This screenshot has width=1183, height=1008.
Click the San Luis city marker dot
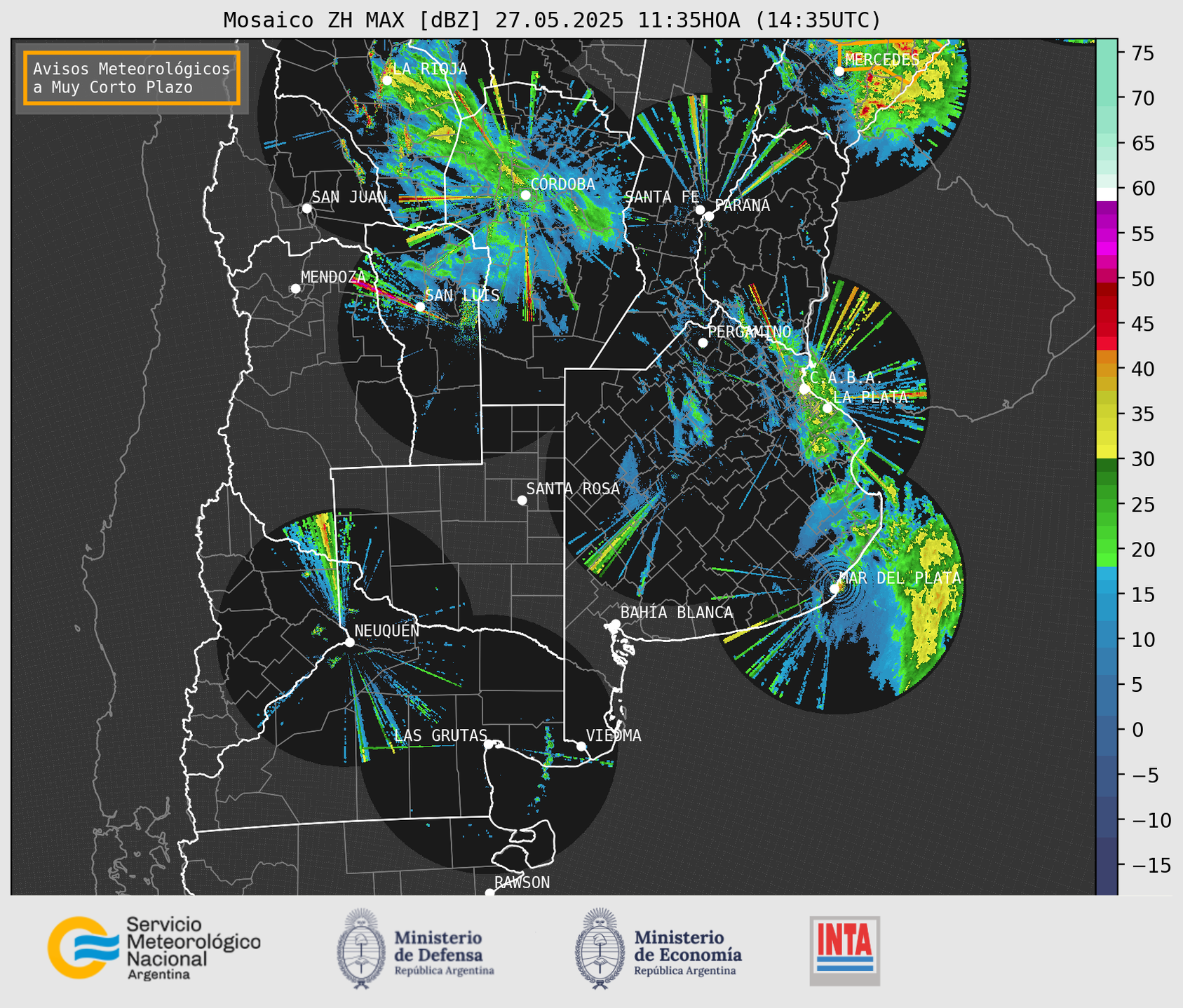pos(420,307)
